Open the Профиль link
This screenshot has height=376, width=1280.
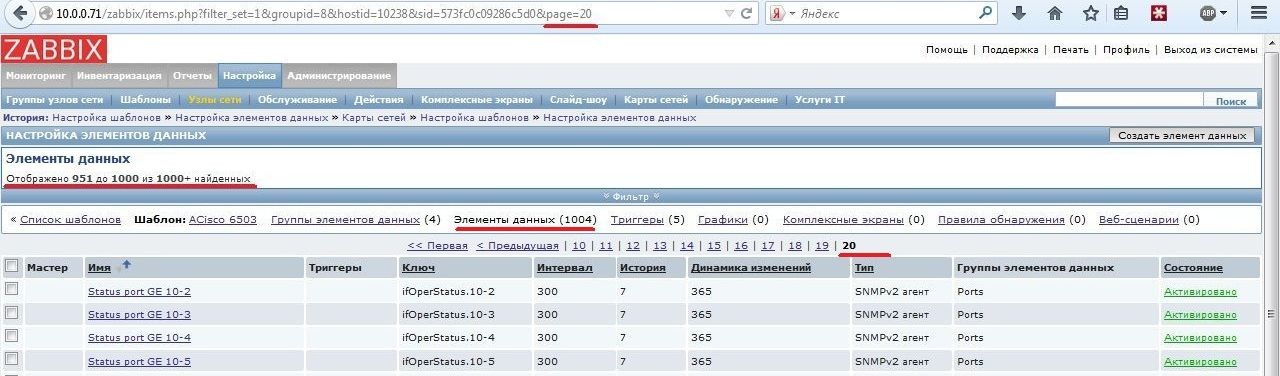(x=1126, y=50)
